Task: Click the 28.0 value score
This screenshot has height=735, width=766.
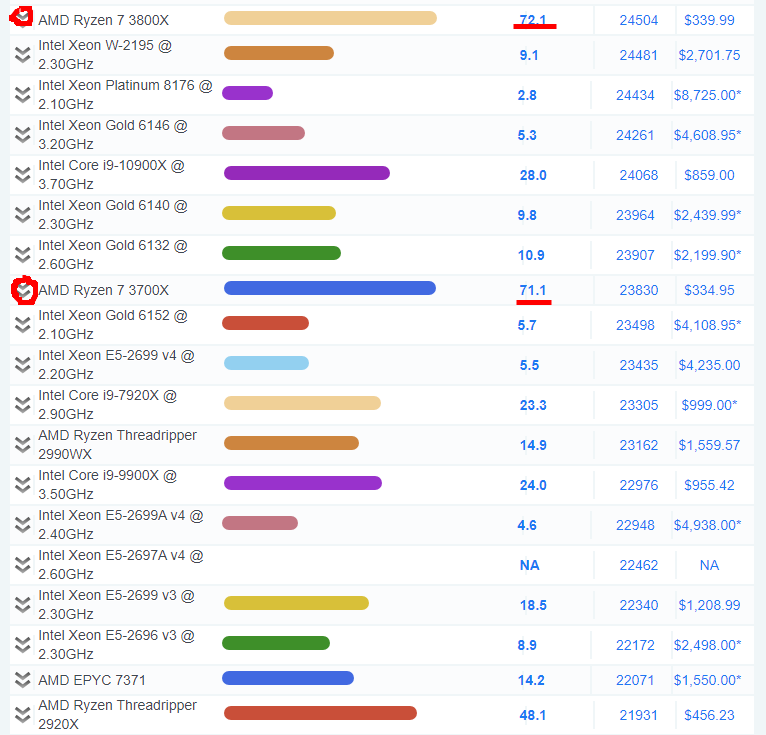Action: tap(533, 175)
